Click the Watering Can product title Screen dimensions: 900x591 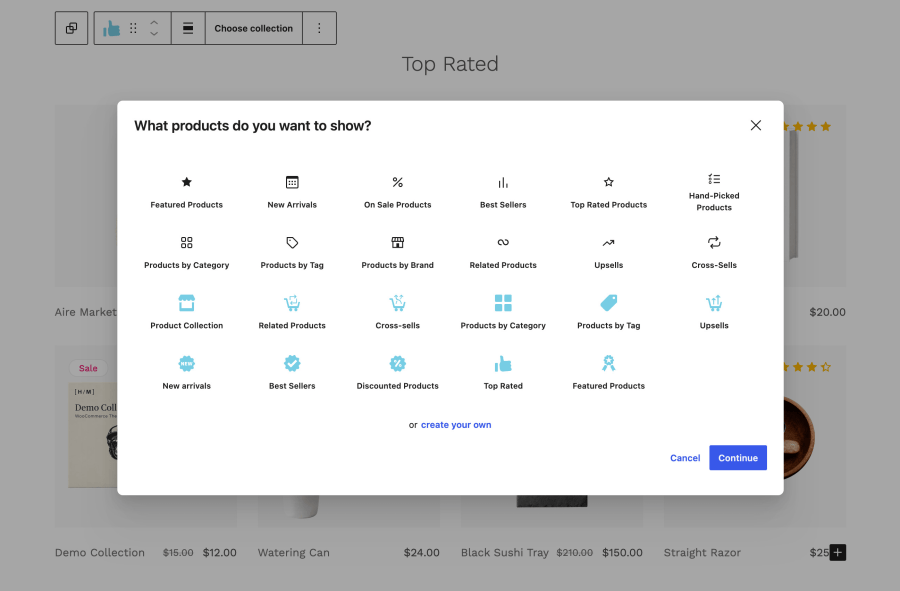294,553
